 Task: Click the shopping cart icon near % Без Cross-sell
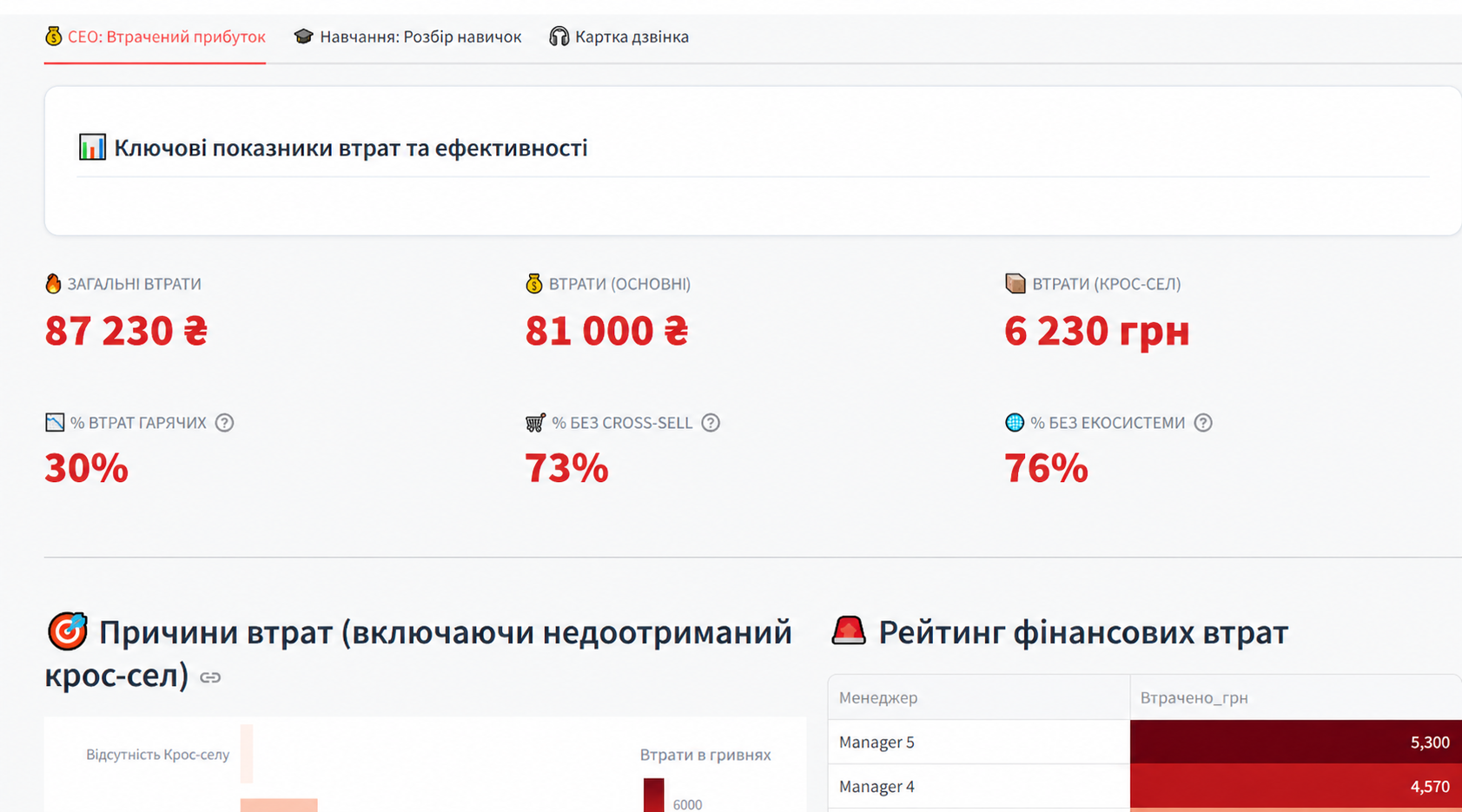point(534,423)
